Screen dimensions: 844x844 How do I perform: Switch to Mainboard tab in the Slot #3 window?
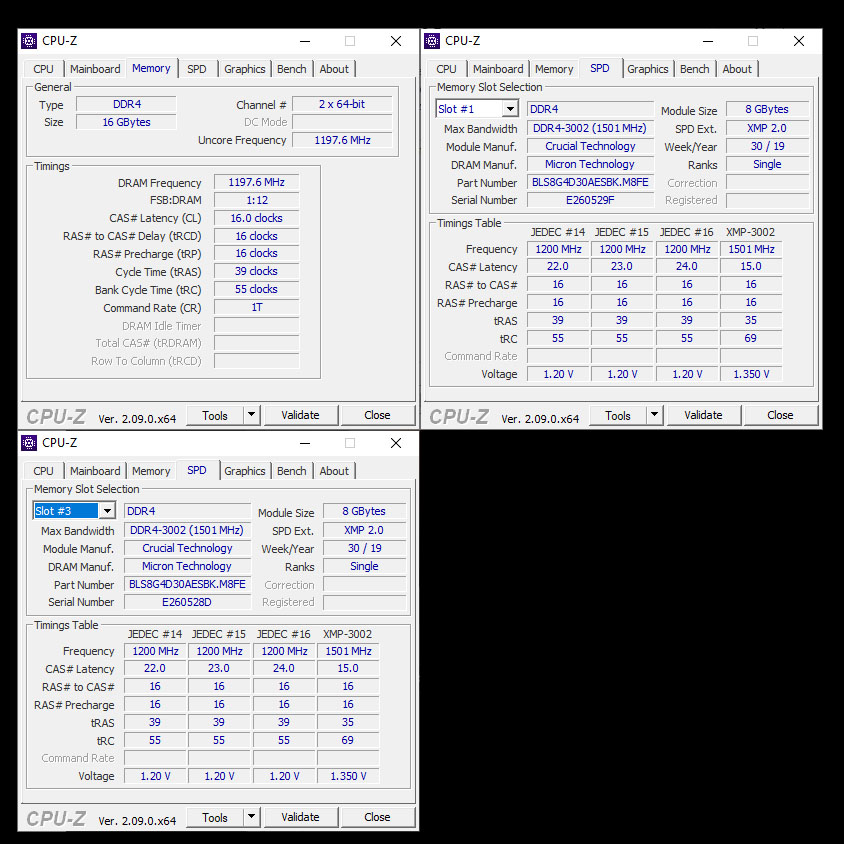[x=95, y=471]
